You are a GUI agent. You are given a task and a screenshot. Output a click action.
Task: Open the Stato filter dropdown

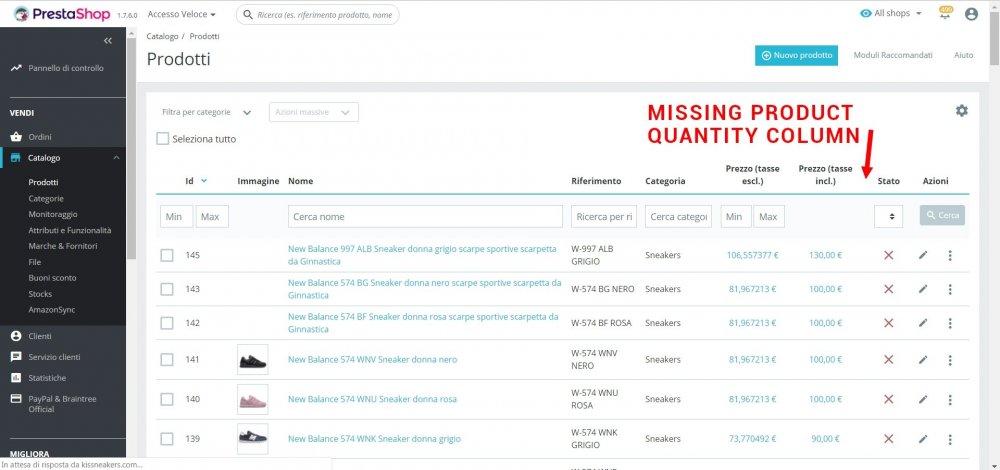[888, 216]
